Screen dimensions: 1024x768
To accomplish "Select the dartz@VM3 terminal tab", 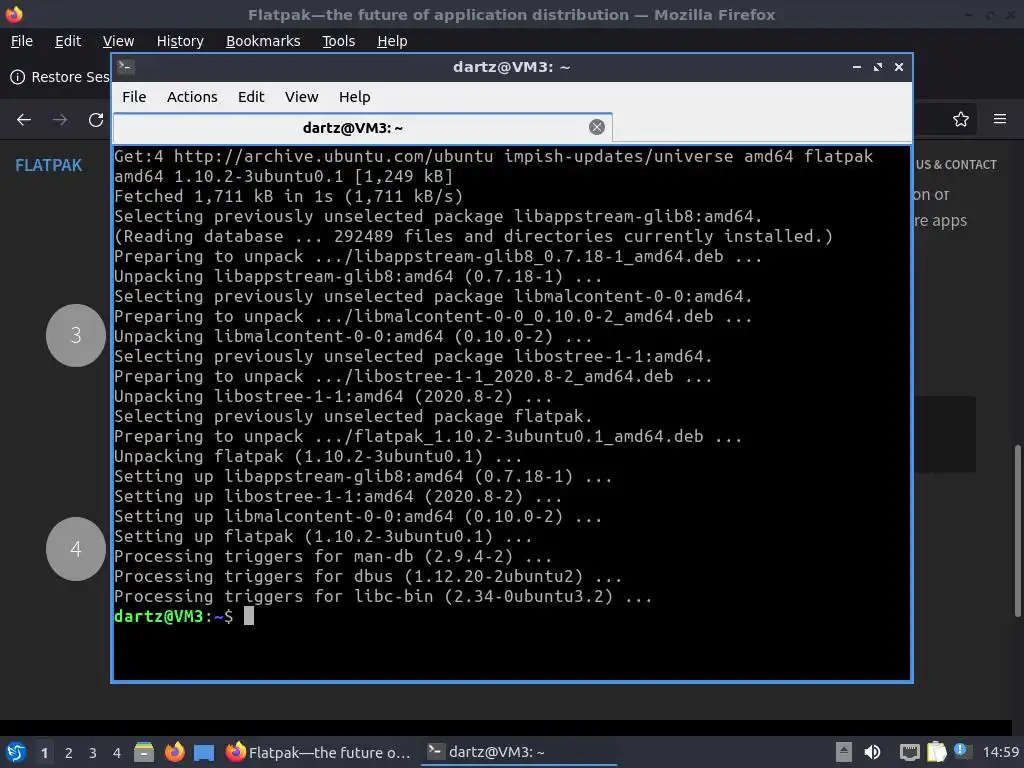I will (x=353, y=127).
